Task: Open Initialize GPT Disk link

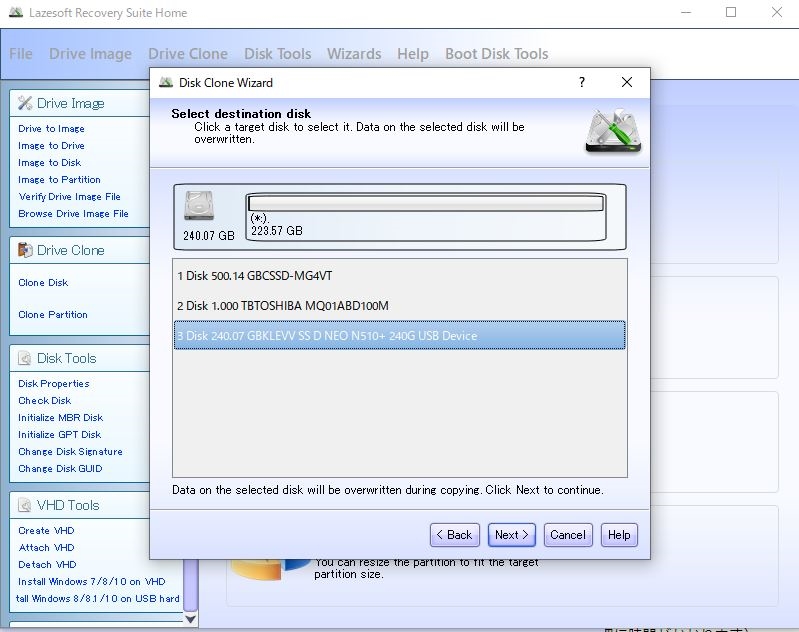Action: tap(60, 434)
